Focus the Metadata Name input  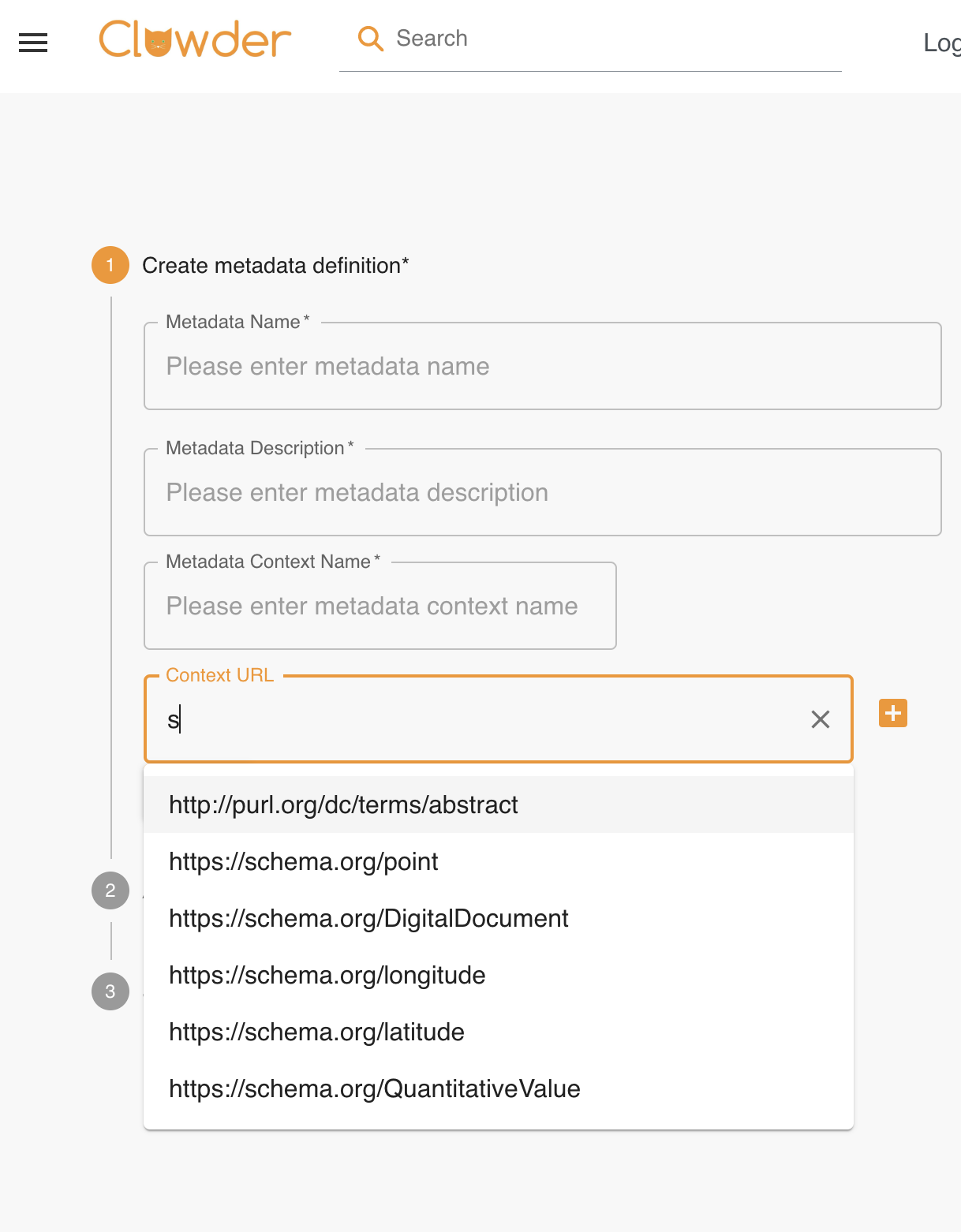tap(542, 367)
